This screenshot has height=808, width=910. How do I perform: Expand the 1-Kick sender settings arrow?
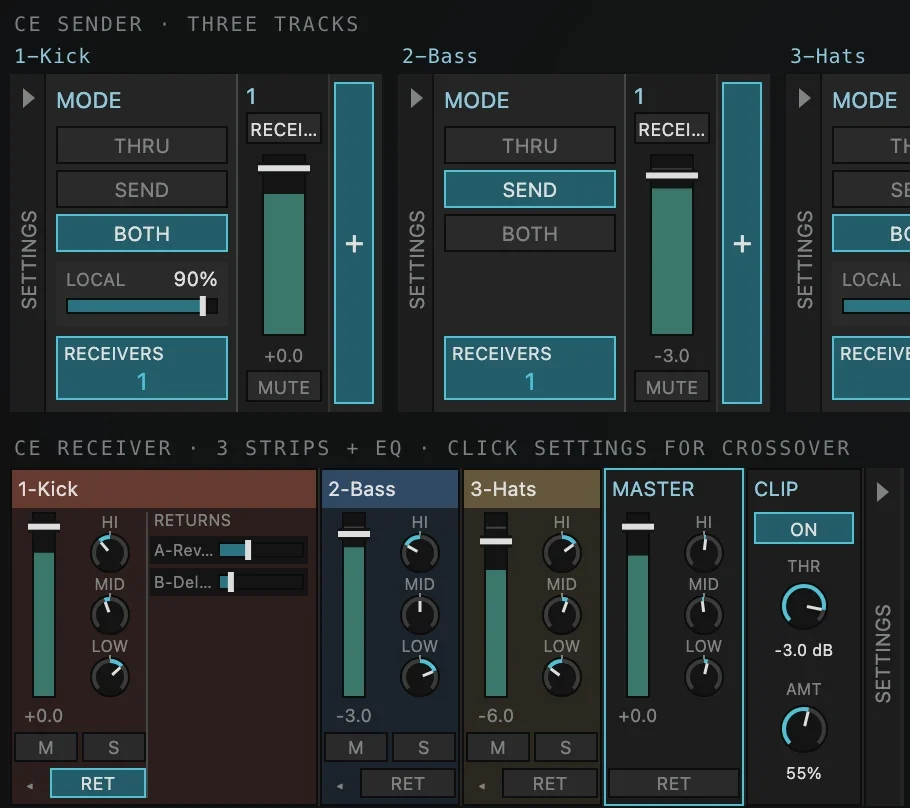[28, 98]
